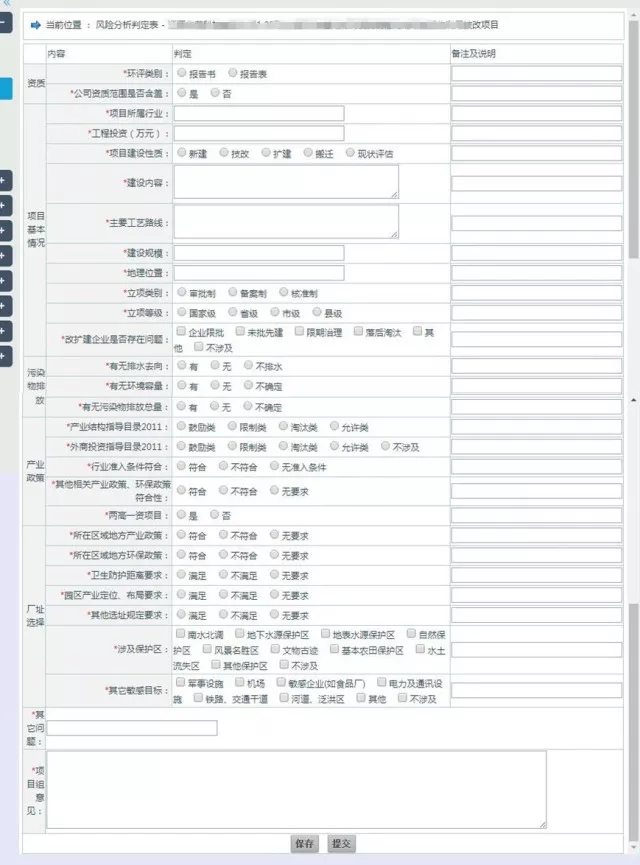Select 国家级 for 立项等级

[181, 312]
